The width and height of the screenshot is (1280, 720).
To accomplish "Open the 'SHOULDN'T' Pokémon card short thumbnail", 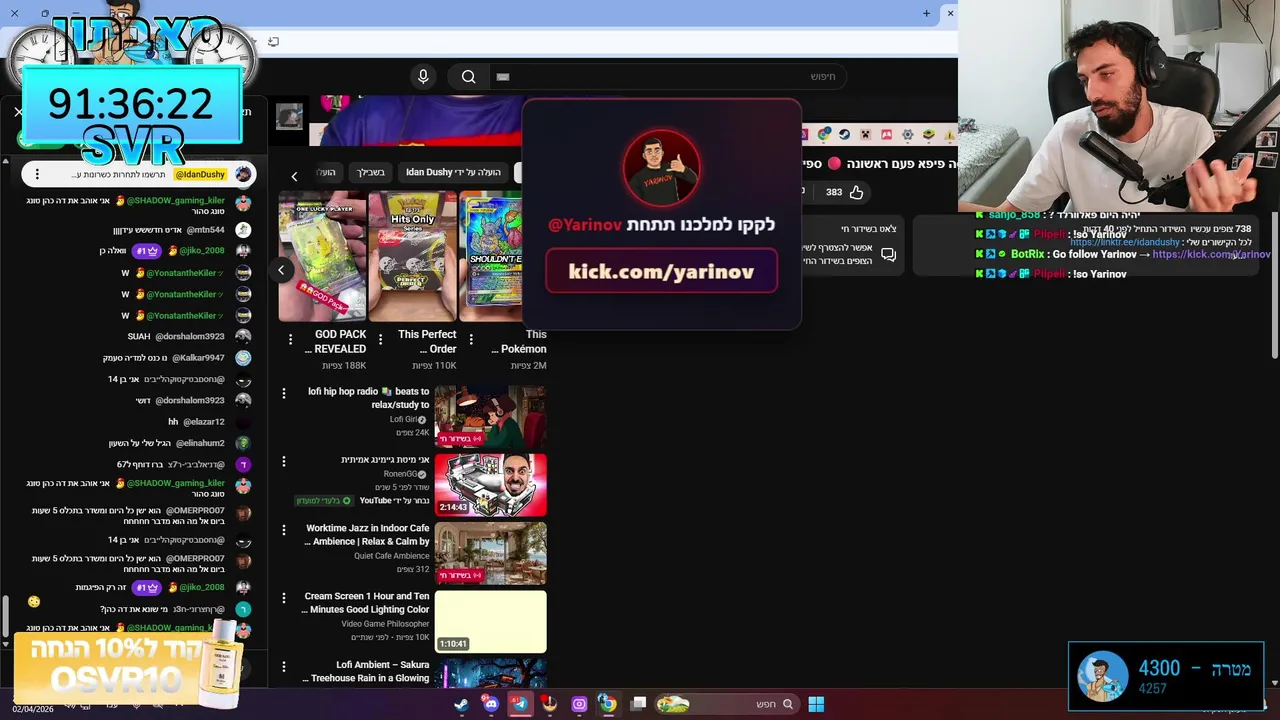I will click(491, 256).
